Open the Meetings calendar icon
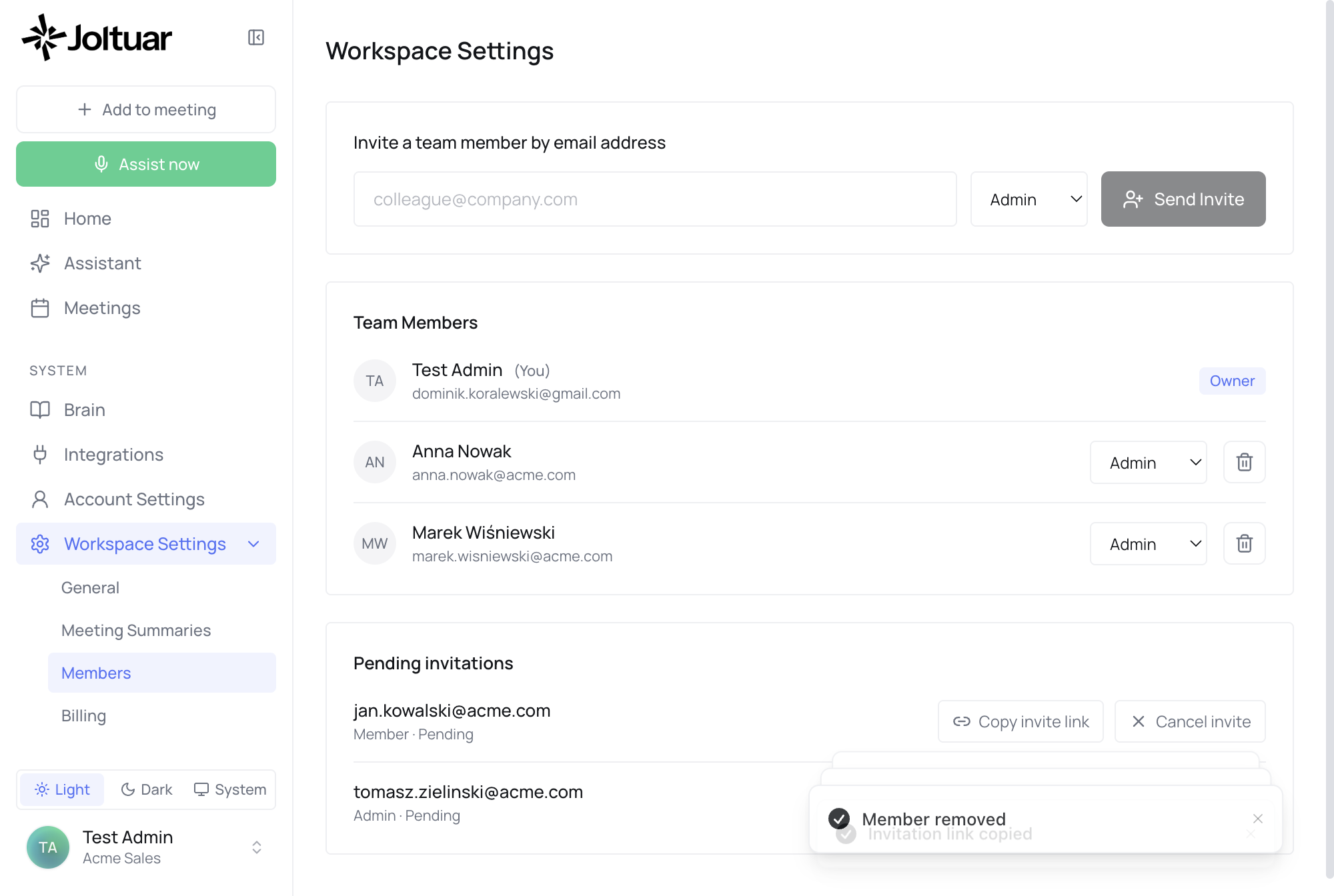 tap(40, 308)
